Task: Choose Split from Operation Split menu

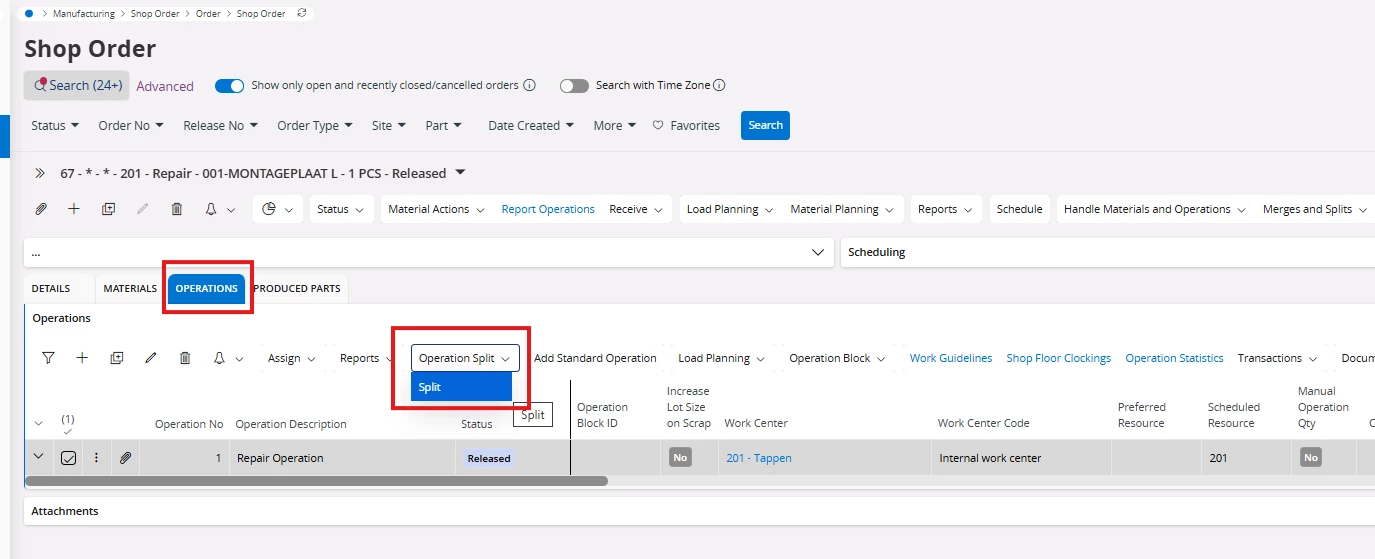Action: [461, 387]
